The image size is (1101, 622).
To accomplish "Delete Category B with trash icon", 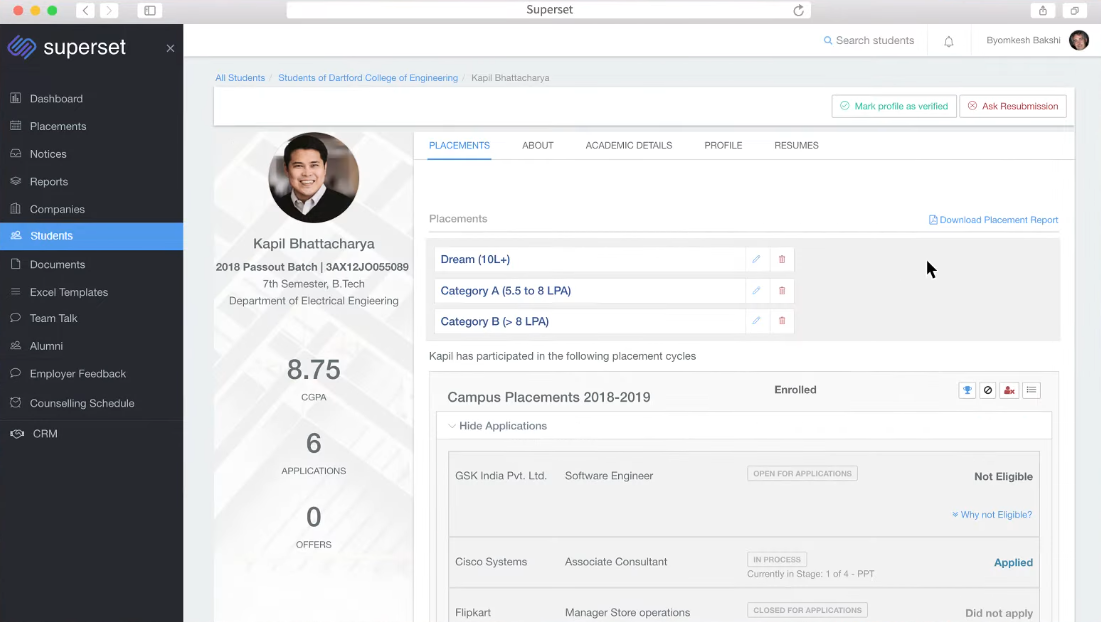I will point(782,321).
